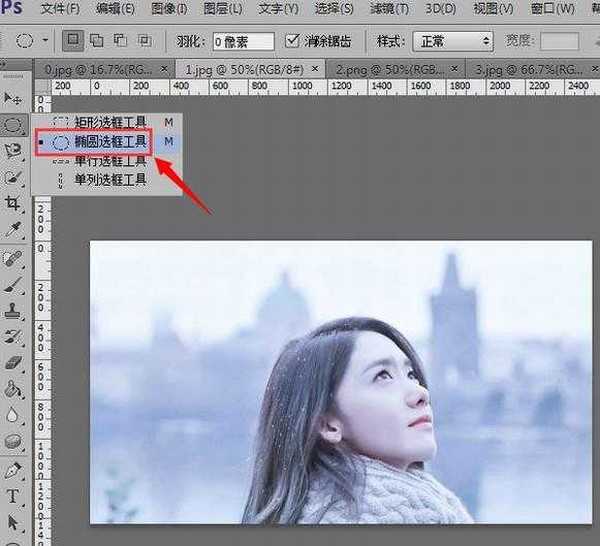Viewport: 600px width, 546px height.
Task: Choose 椭圆选框工具 from the flyout
Action: pos(110,142)
